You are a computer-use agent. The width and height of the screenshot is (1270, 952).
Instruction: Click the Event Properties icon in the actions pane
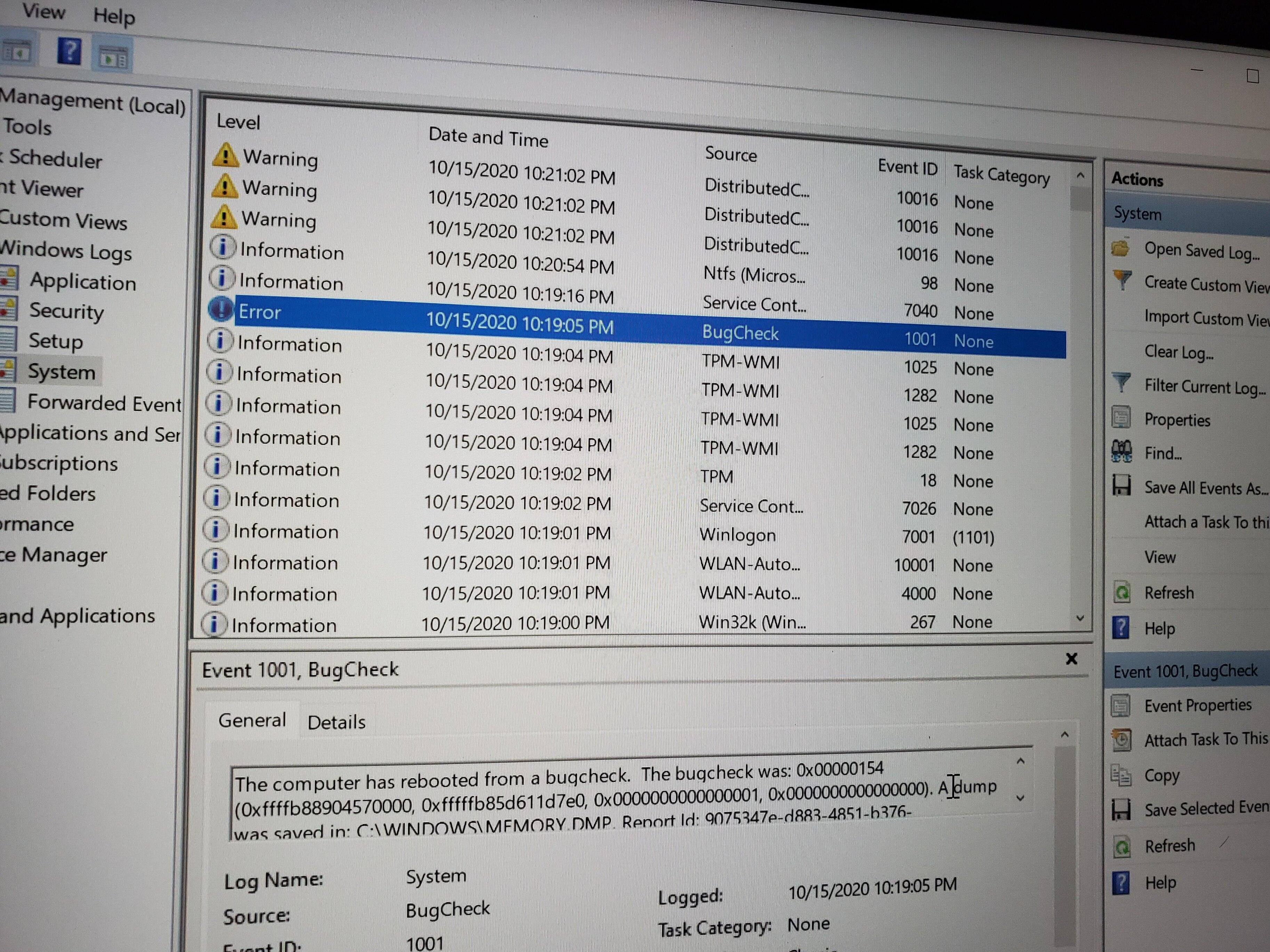coord(1121,706)
